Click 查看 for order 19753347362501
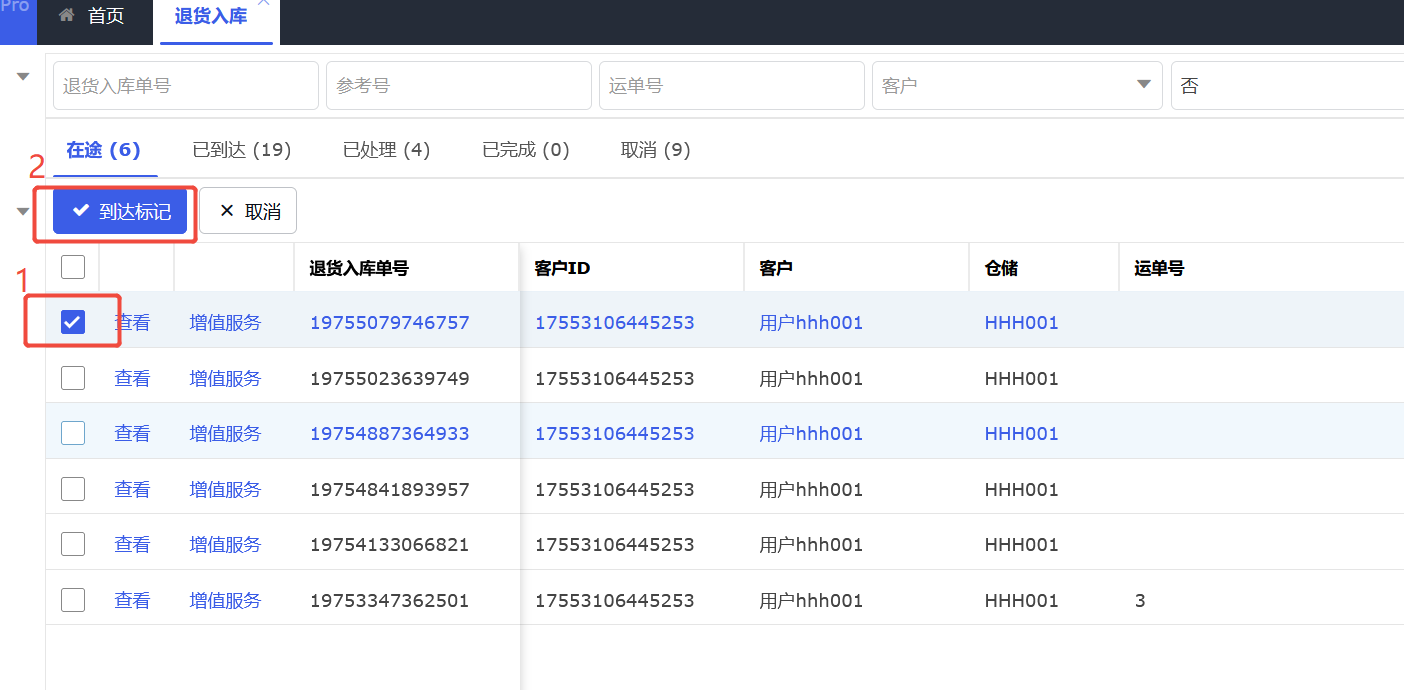This screenshot has height=690, width=1404. pyautogui.click(x=132, y=600)
